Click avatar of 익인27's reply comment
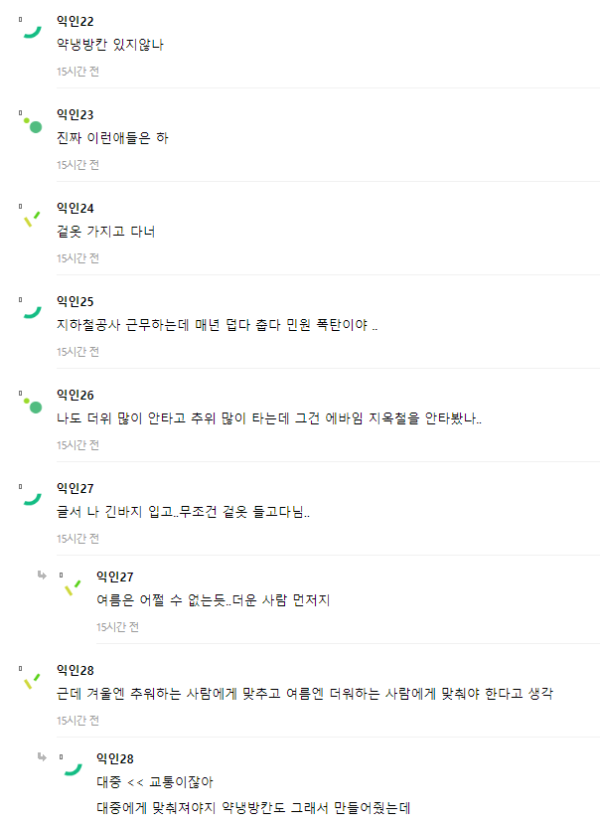This screenshot has width=600, height=825. [72, 588]
